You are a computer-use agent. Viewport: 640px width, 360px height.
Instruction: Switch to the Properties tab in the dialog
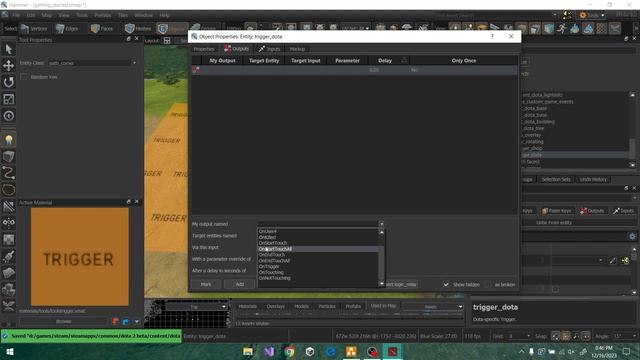pos(204,49)
